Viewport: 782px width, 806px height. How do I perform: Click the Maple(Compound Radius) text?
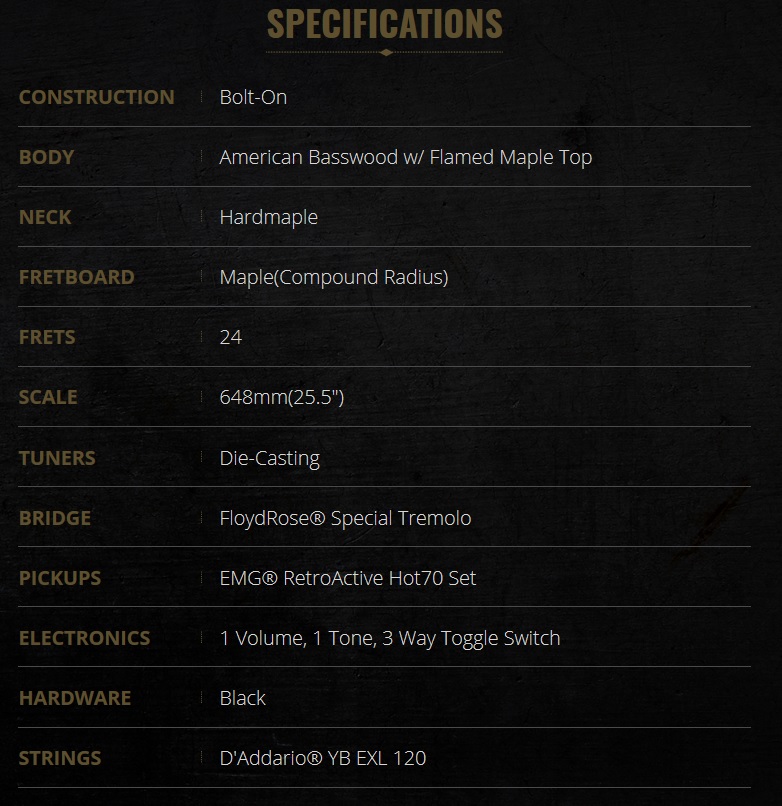[333, 277]
